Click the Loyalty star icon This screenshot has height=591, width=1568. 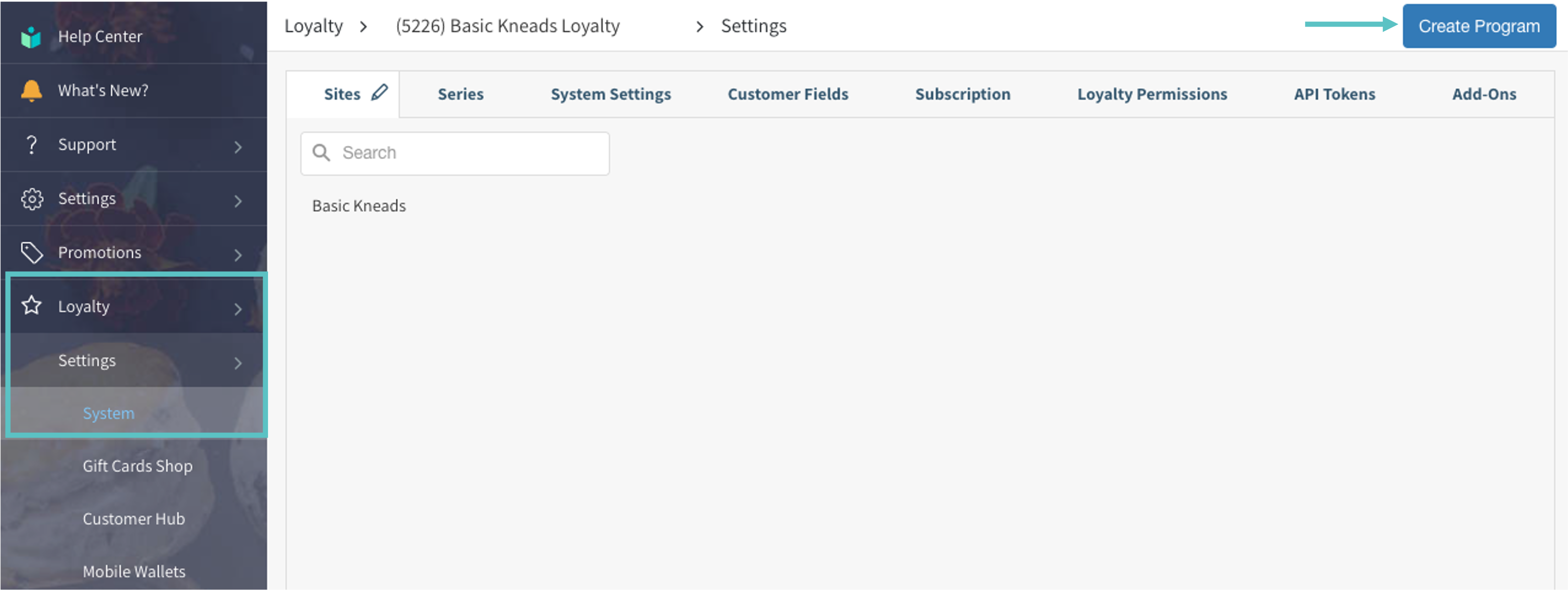[x=32, y=306]
